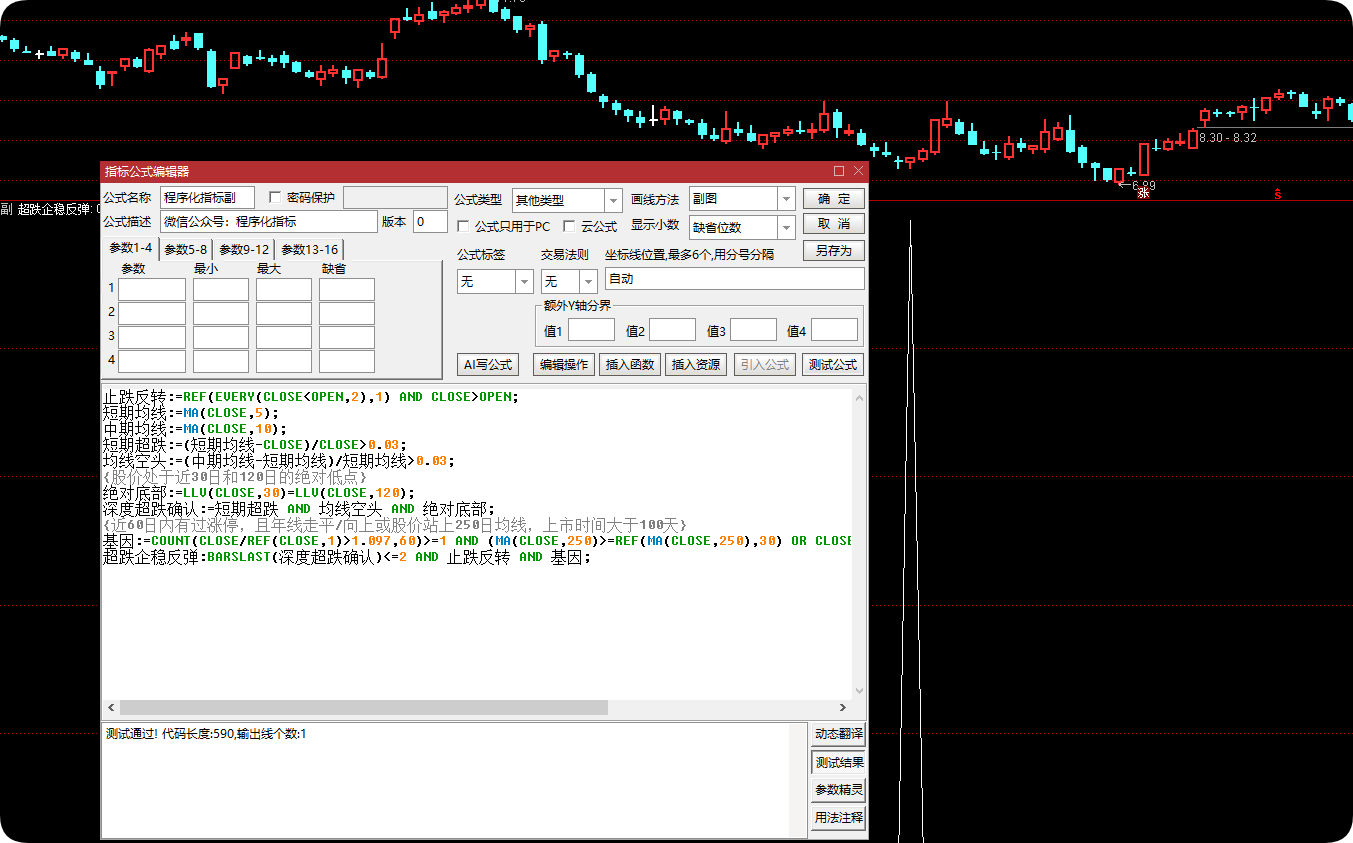Show the 动态翻译 panel

(838, 733)
